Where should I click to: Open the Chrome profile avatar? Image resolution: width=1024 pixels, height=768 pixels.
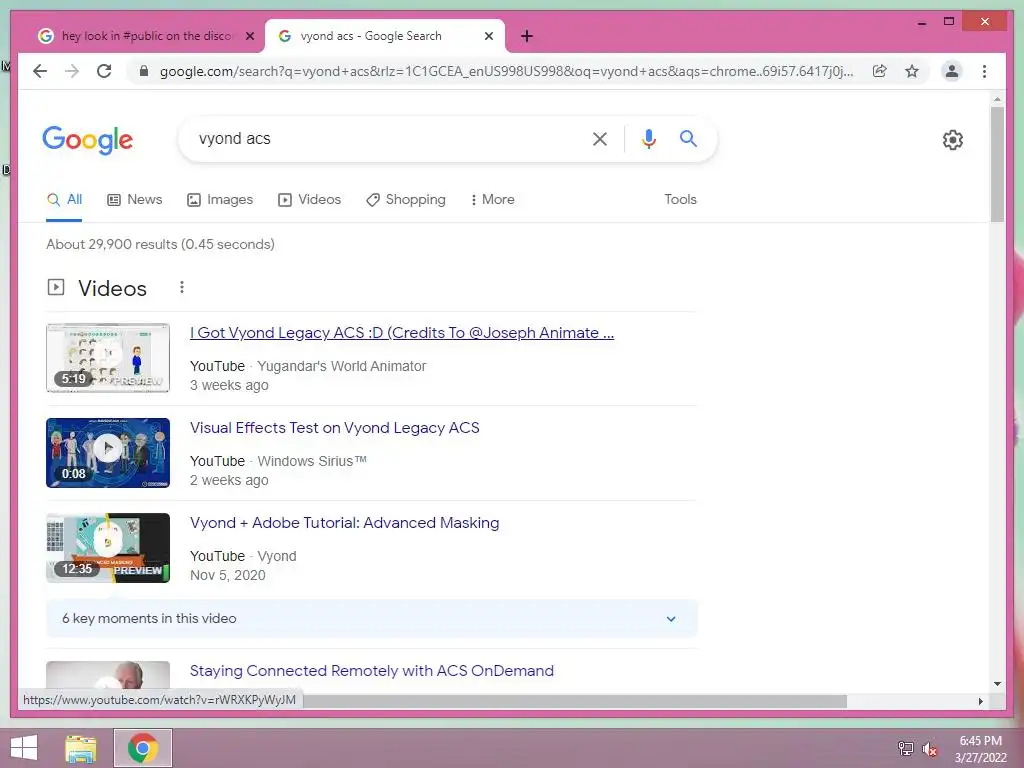click(952, 71)
